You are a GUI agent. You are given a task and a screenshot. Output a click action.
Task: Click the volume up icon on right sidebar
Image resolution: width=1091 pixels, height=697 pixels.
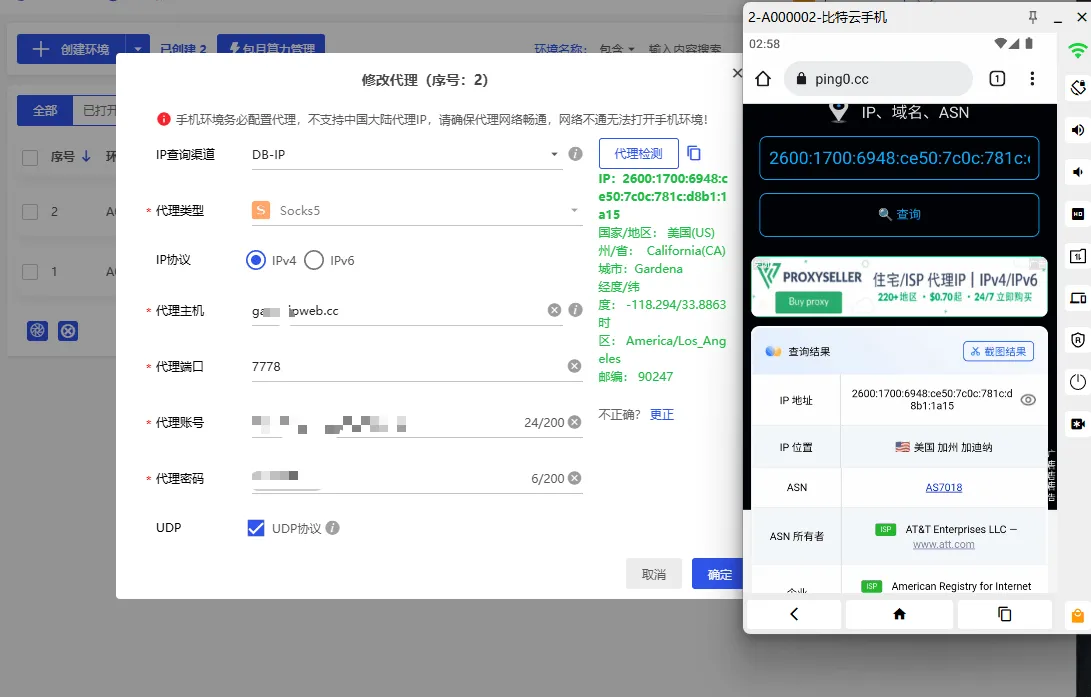click(1077, 130)
